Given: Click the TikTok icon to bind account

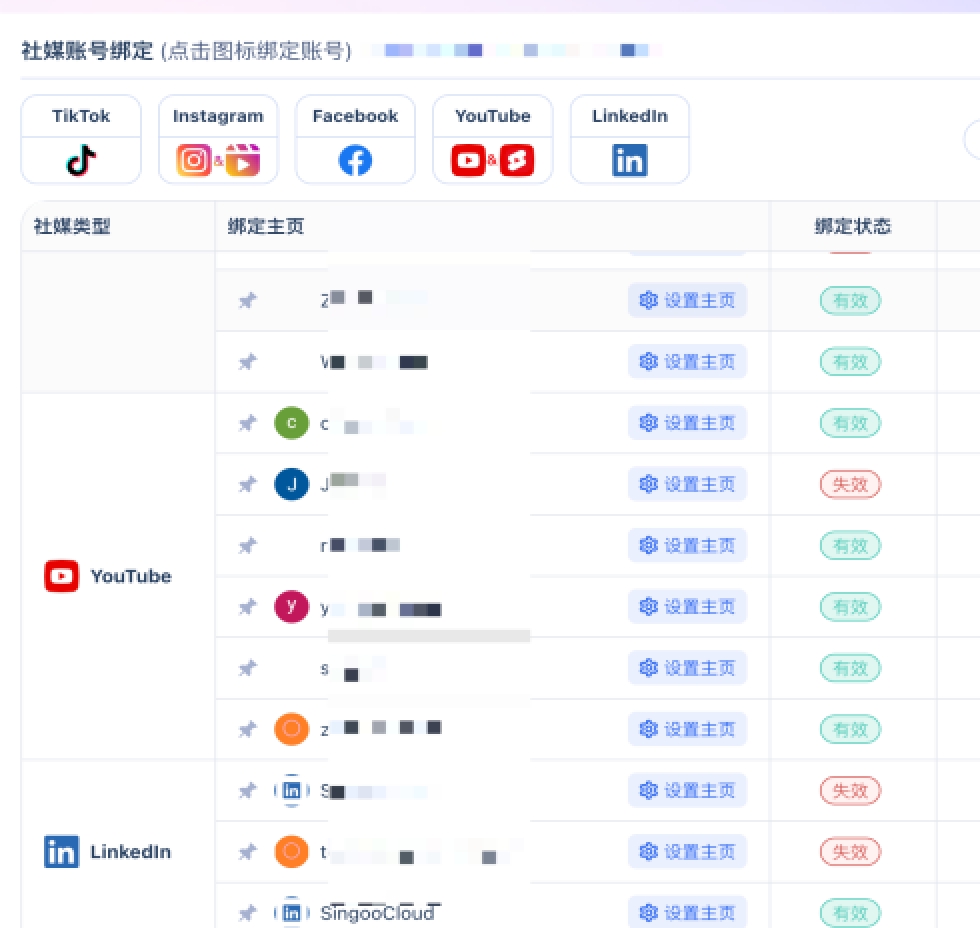Looking at the screenshot, I should [x=81, y=161].
